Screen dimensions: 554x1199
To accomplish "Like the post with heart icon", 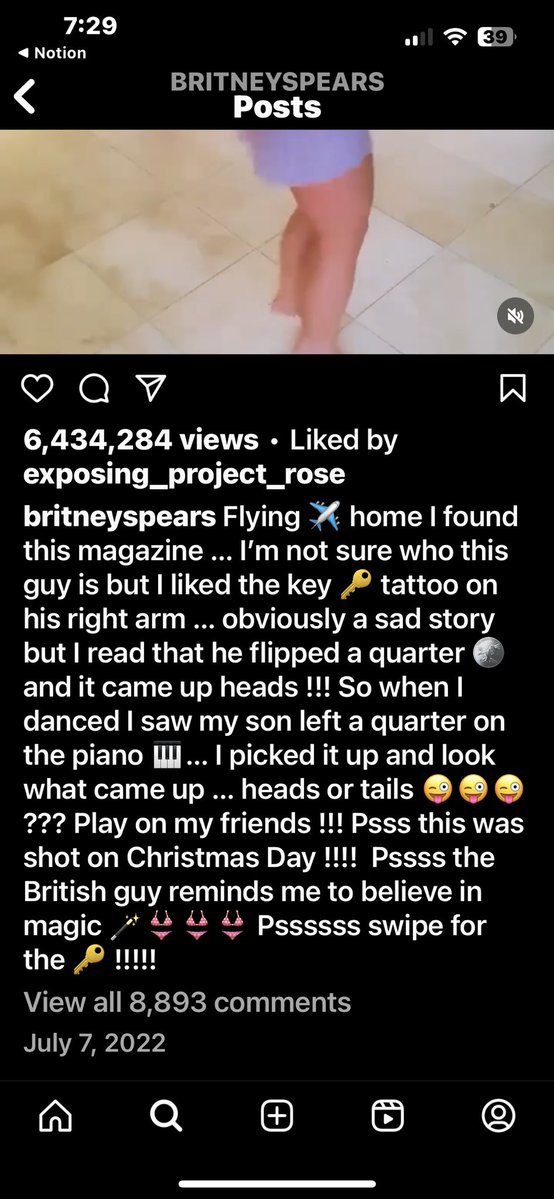I will 37,388.
